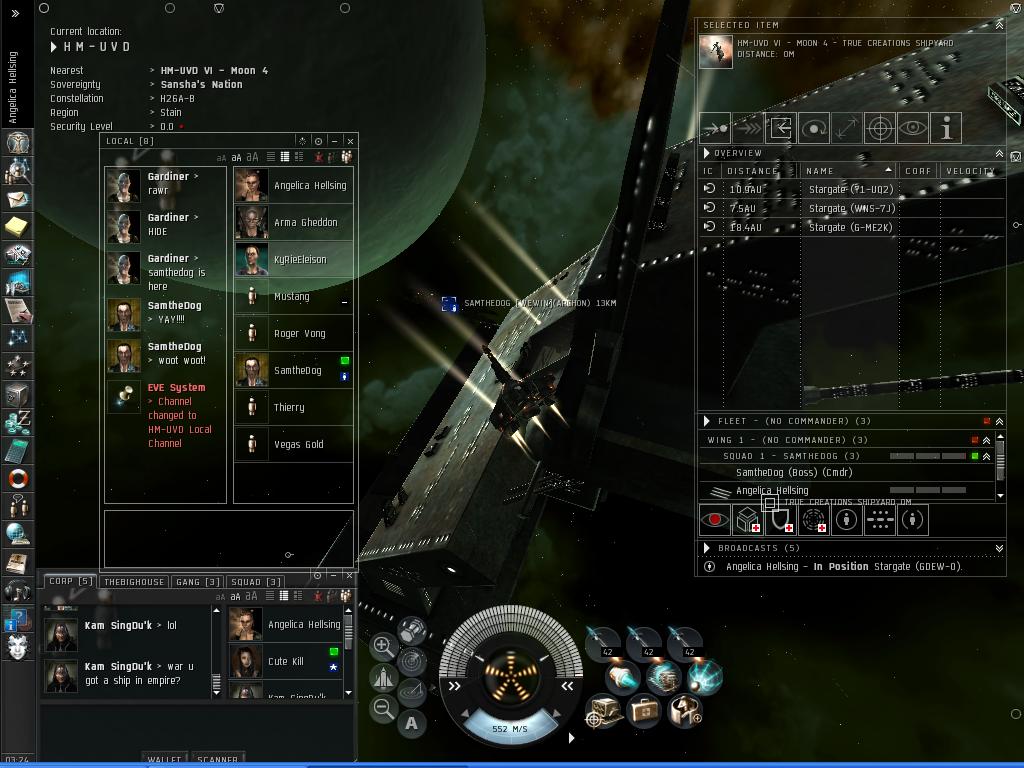This screenshot has width=1024, height=768.
Task: Open the cargo hold button near HUD
Action: (x=412, y=630)
